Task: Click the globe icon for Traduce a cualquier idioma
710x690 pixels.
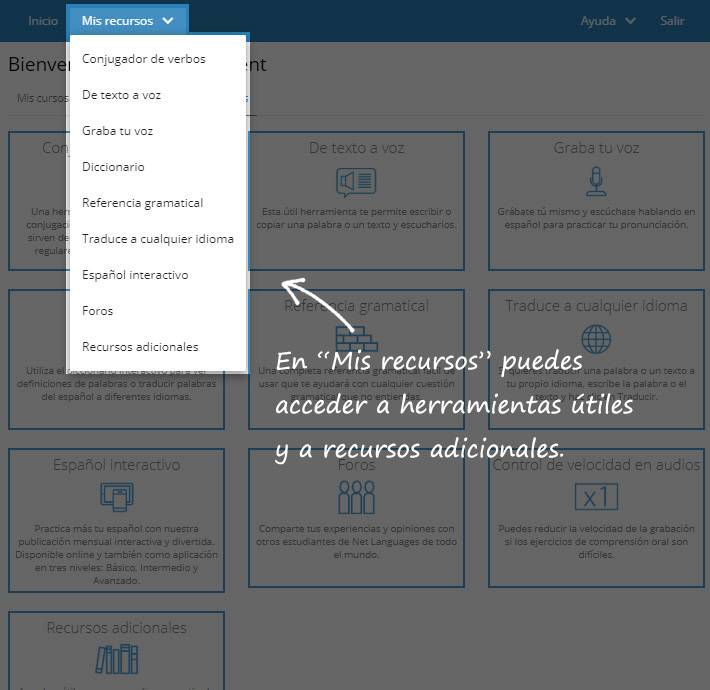Action: [x=596, y=339]
